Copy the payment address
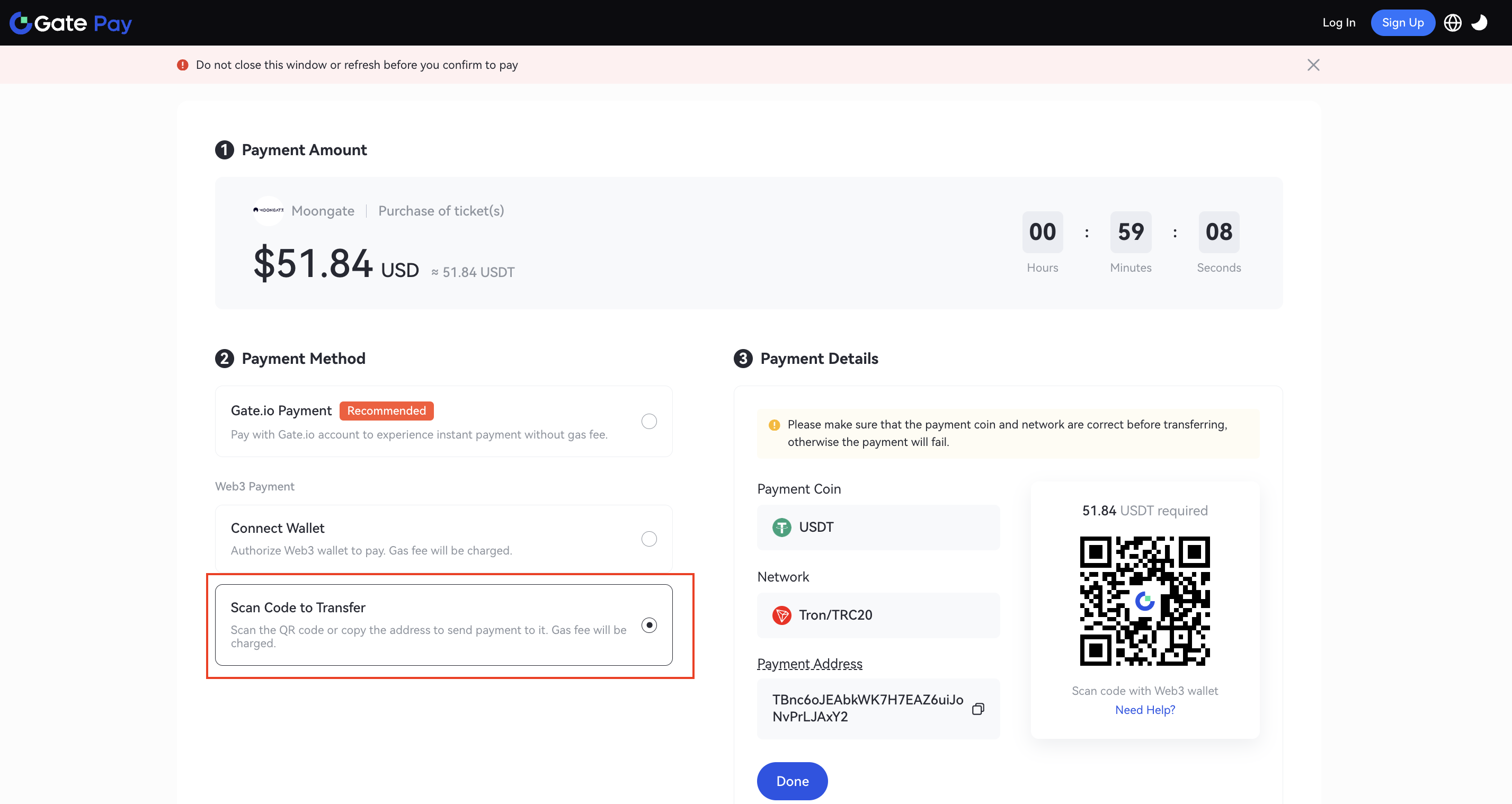The image size is (1512, 804). tap(977, 708)
